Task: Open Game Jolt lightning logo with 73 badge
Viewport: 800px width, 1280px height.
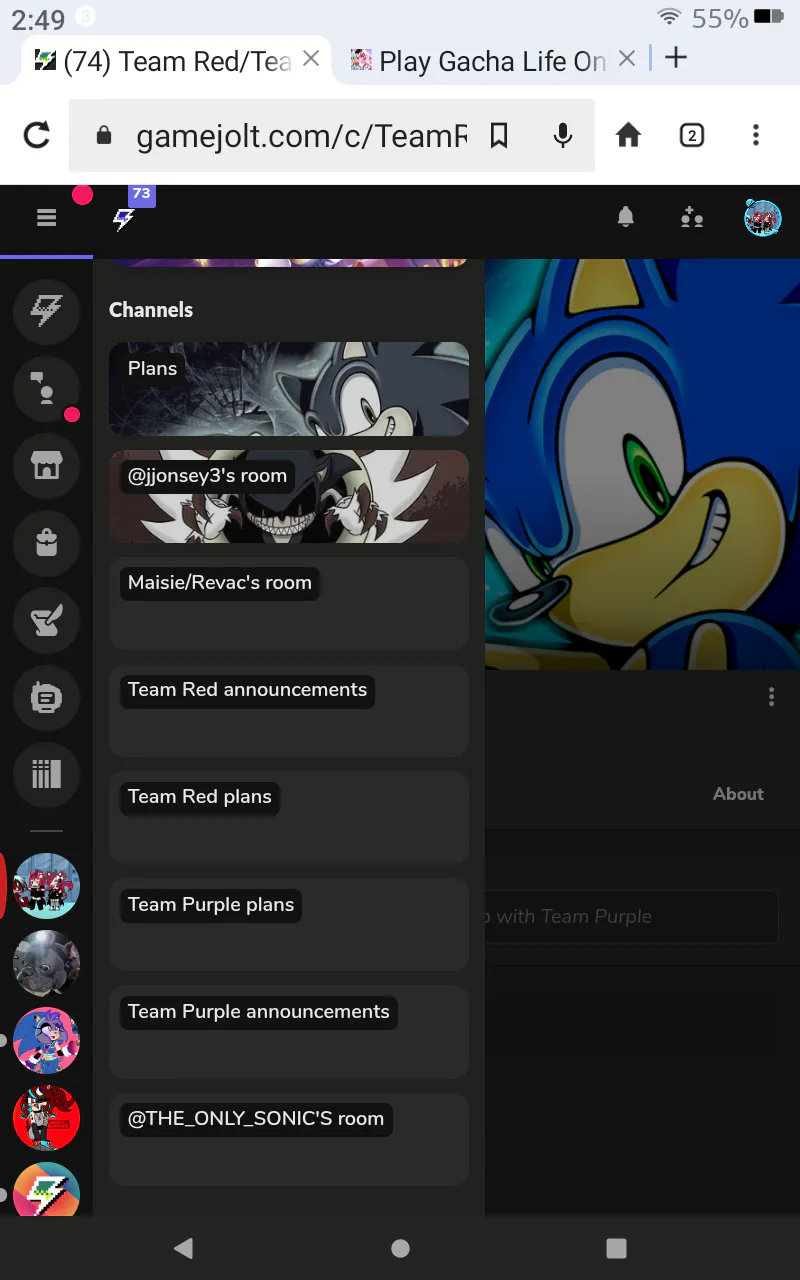Action: (124, 218)
